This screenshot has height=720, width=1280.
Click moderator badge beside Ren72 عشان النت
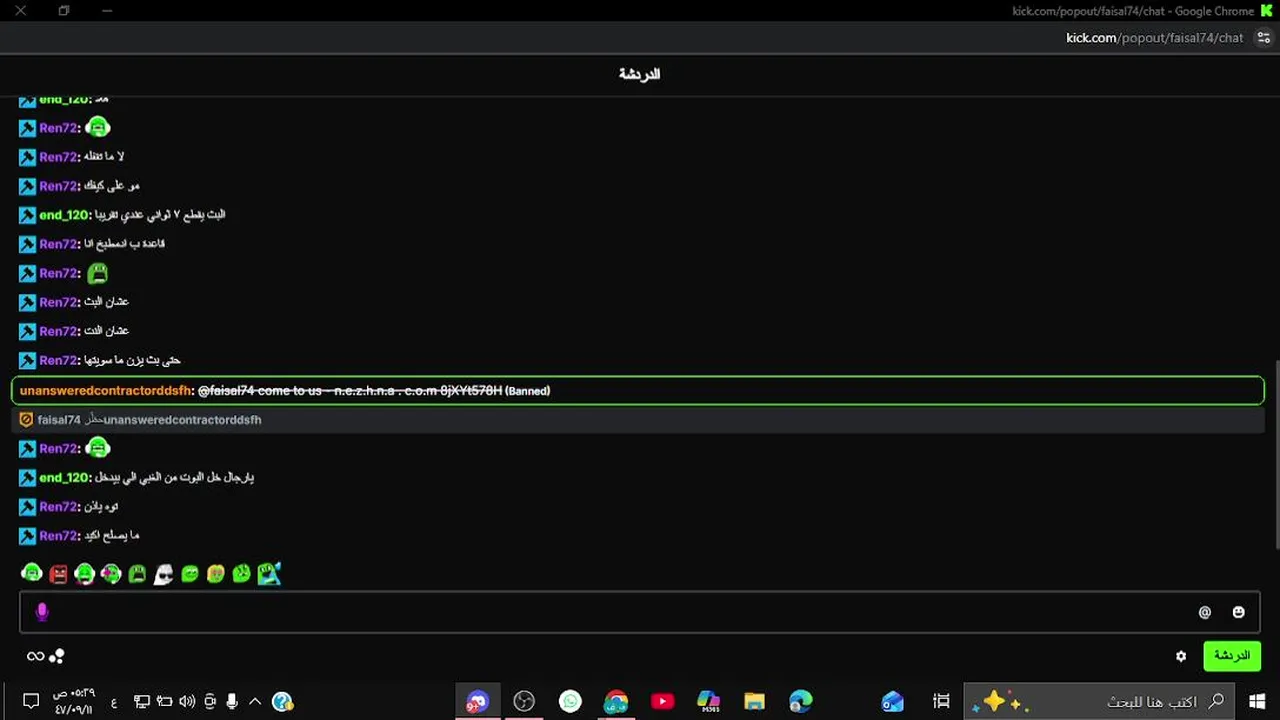click(27, 331)
